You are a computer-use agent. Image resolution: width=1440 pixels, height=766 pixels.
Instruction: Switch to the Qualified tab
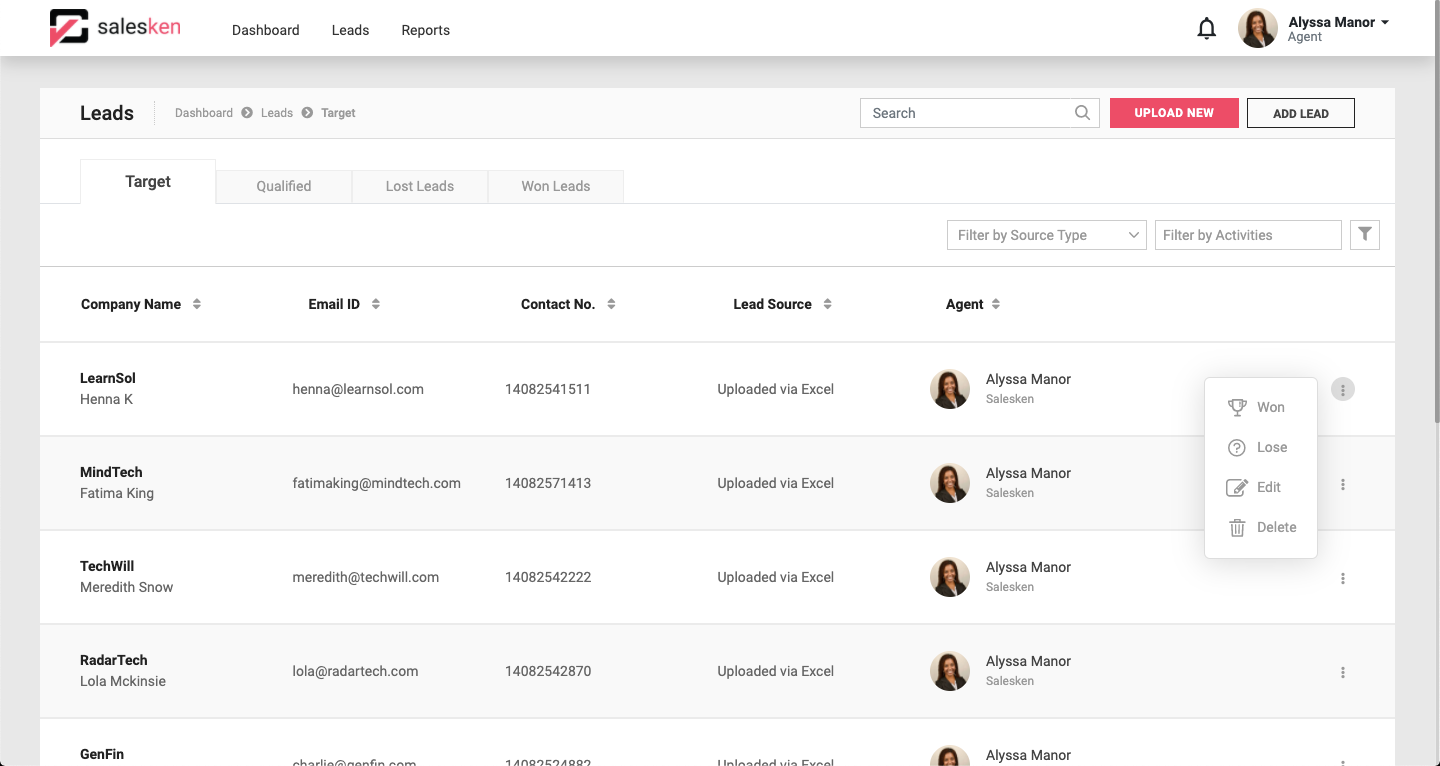point(284,186)
